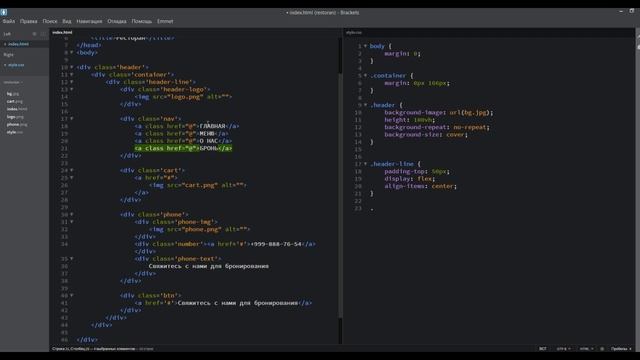
Task: Click the О НАС link text on line 20
Action: point(209,141)
